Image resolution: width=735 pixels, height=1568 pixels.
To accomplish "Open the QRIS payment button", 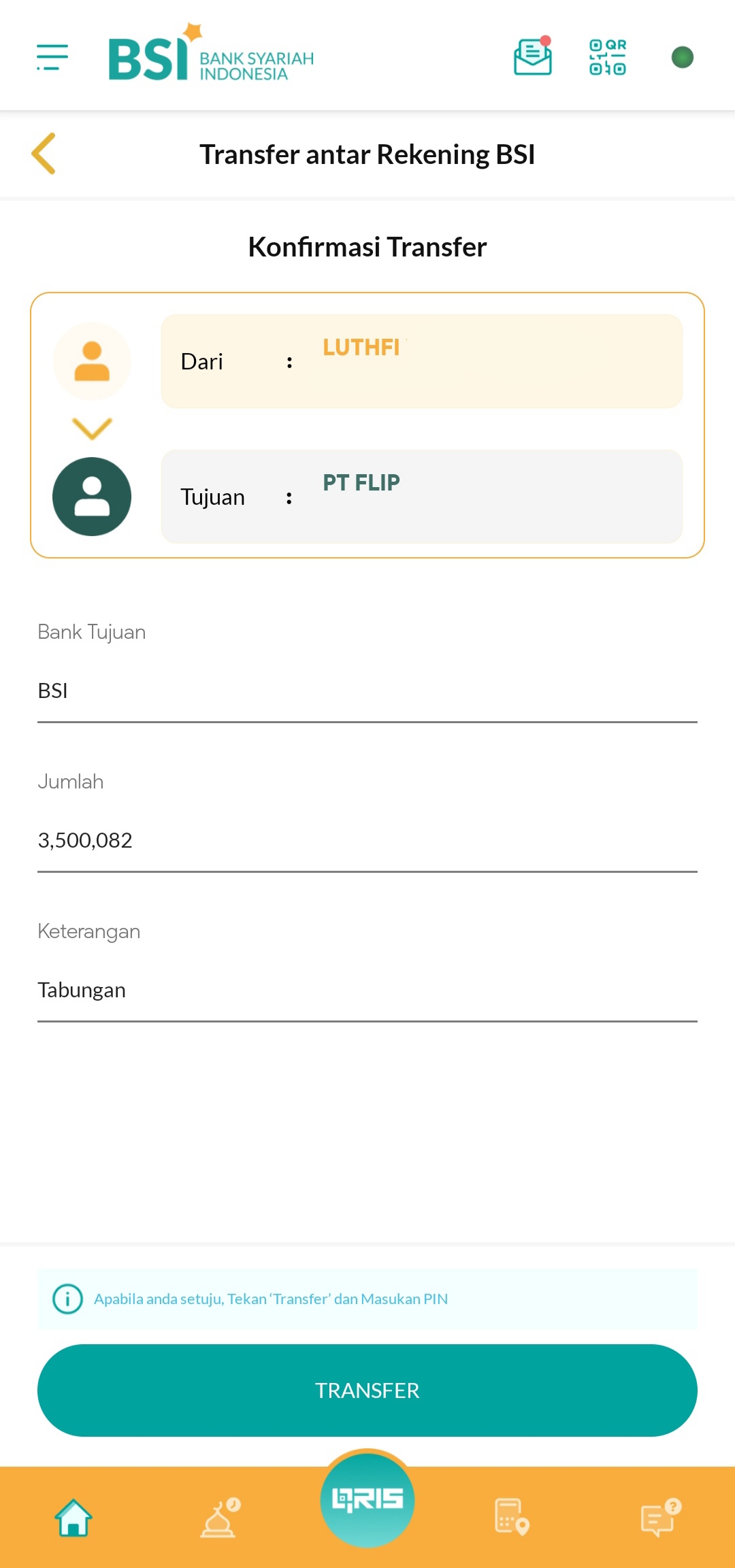I will (367, 1500).
